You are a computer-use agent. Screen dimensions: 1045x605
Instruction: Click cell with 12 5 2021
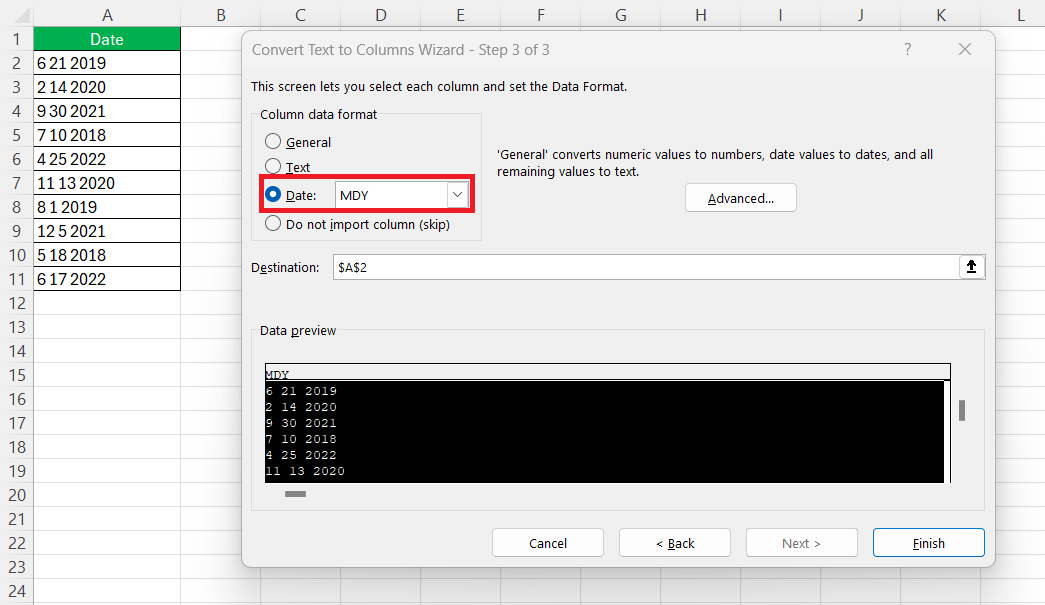107,231
